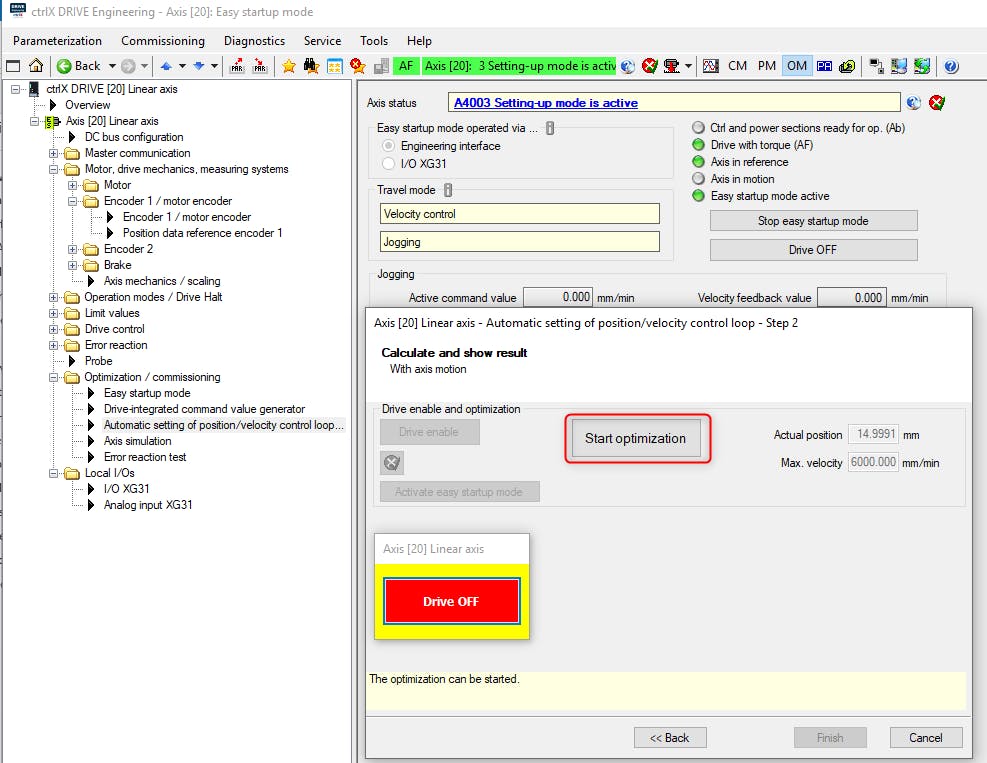Open the dropdown next to blue down arrow
This screenshot has height=763, width=987.
point(215,65)
